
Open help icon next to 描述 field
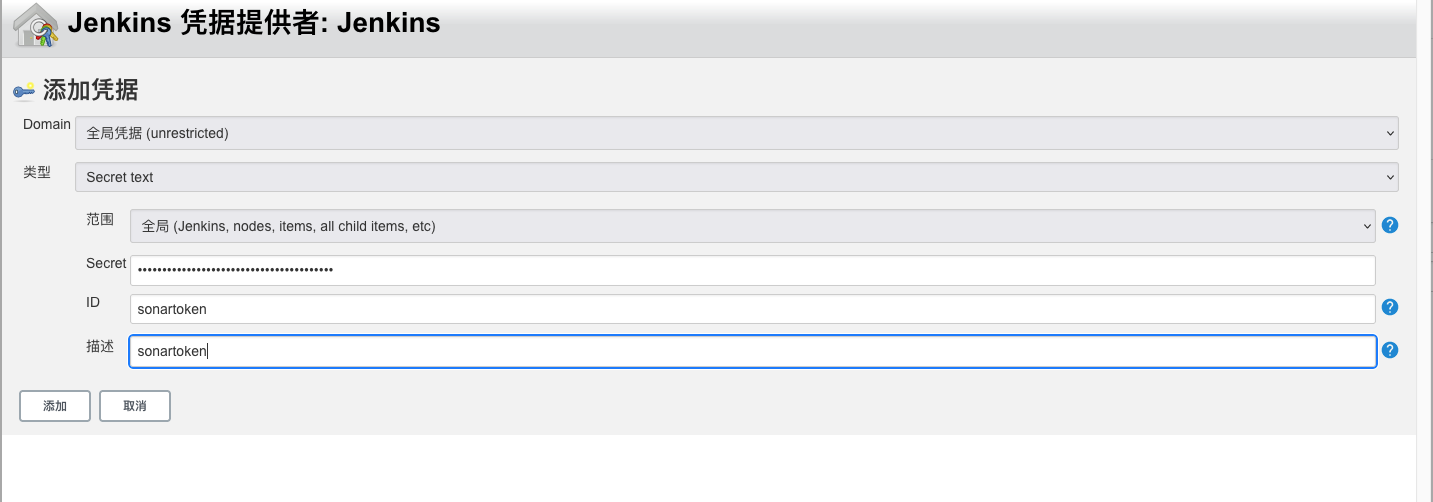1389,350
